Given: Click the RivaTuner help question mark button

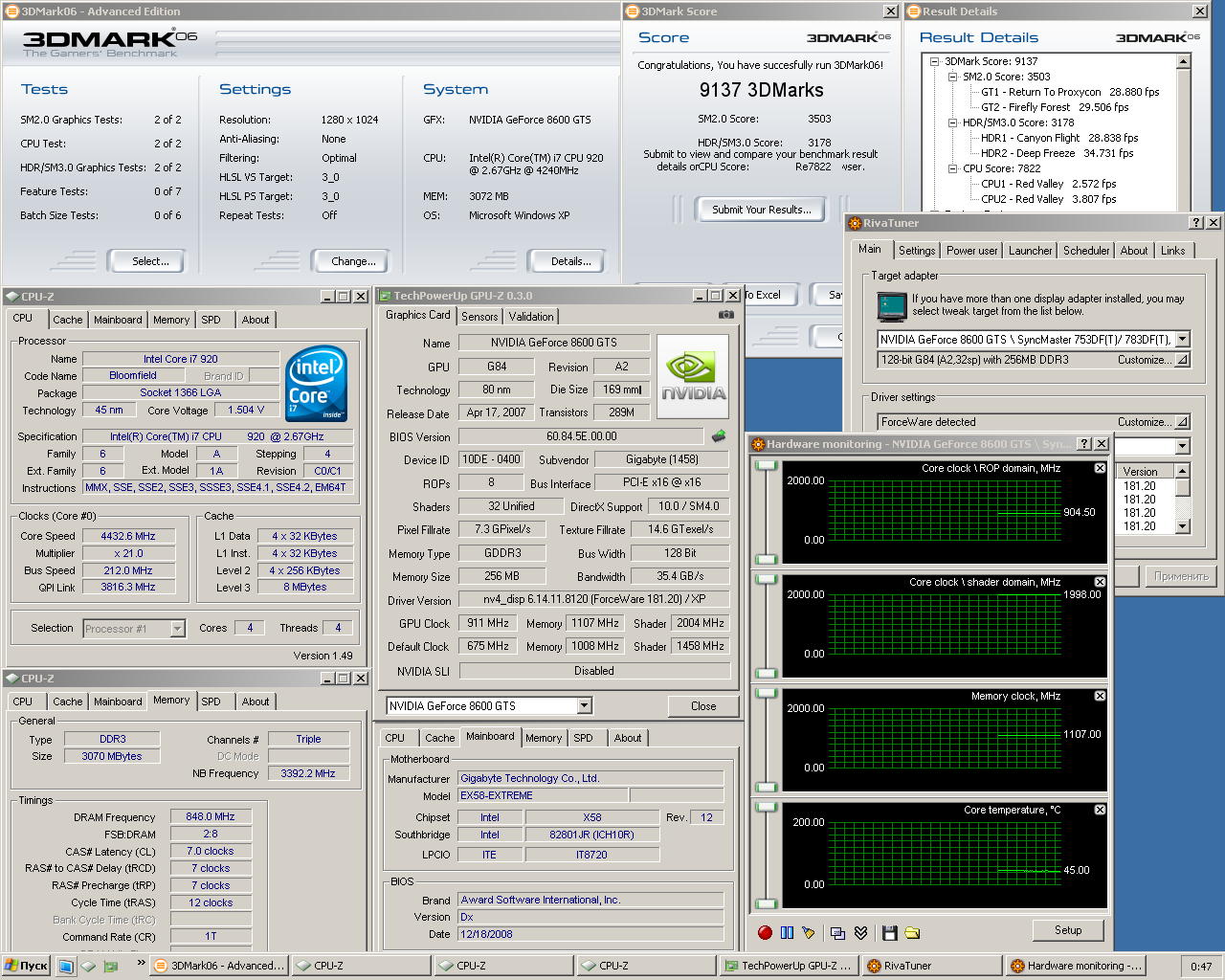Looking at the screenshot, I should (x=1195, y=223).
